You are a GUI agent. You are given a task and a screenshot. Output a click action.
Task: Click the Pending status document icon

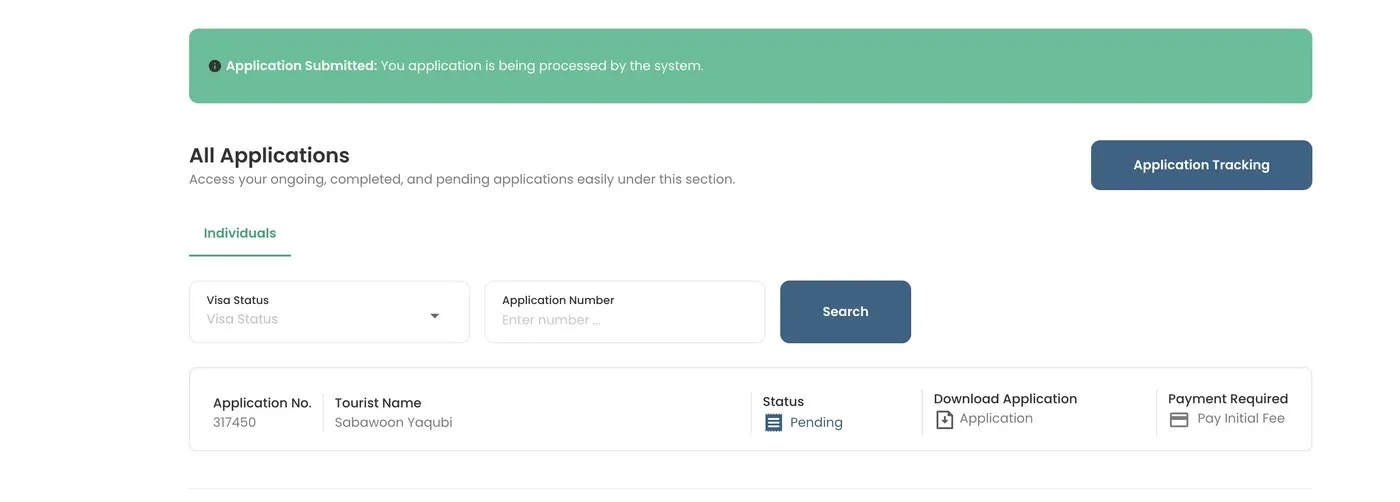point(773,423)
